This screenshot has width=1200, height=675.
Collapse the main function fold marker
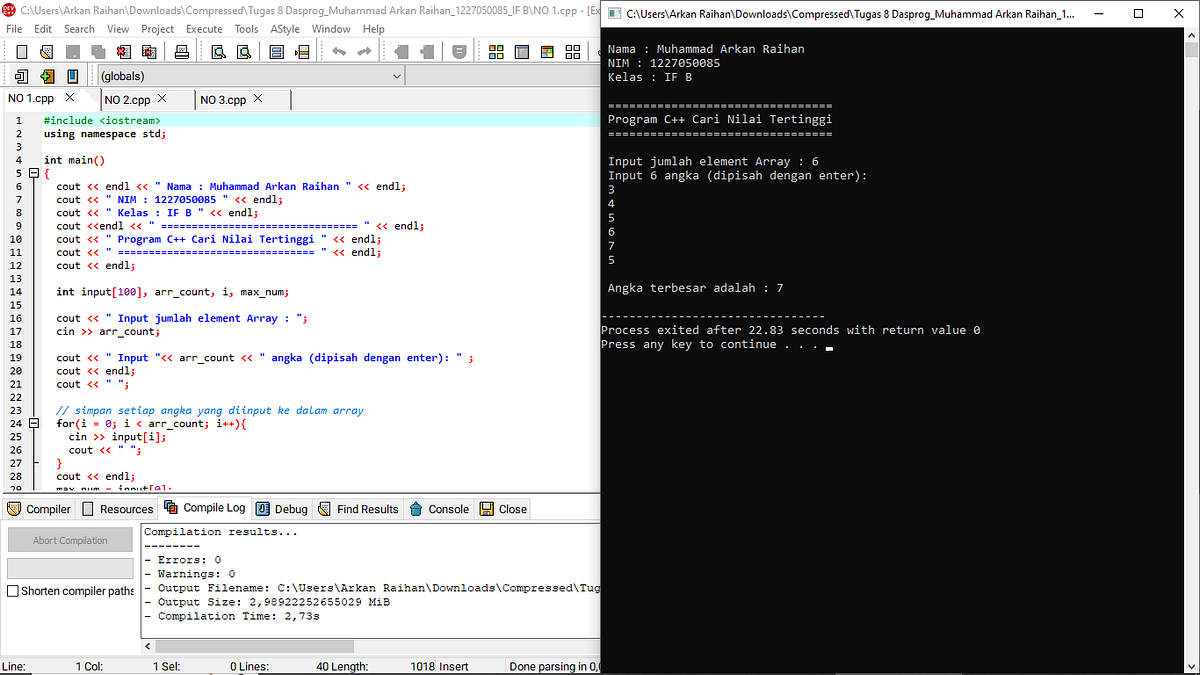[33, 173]
